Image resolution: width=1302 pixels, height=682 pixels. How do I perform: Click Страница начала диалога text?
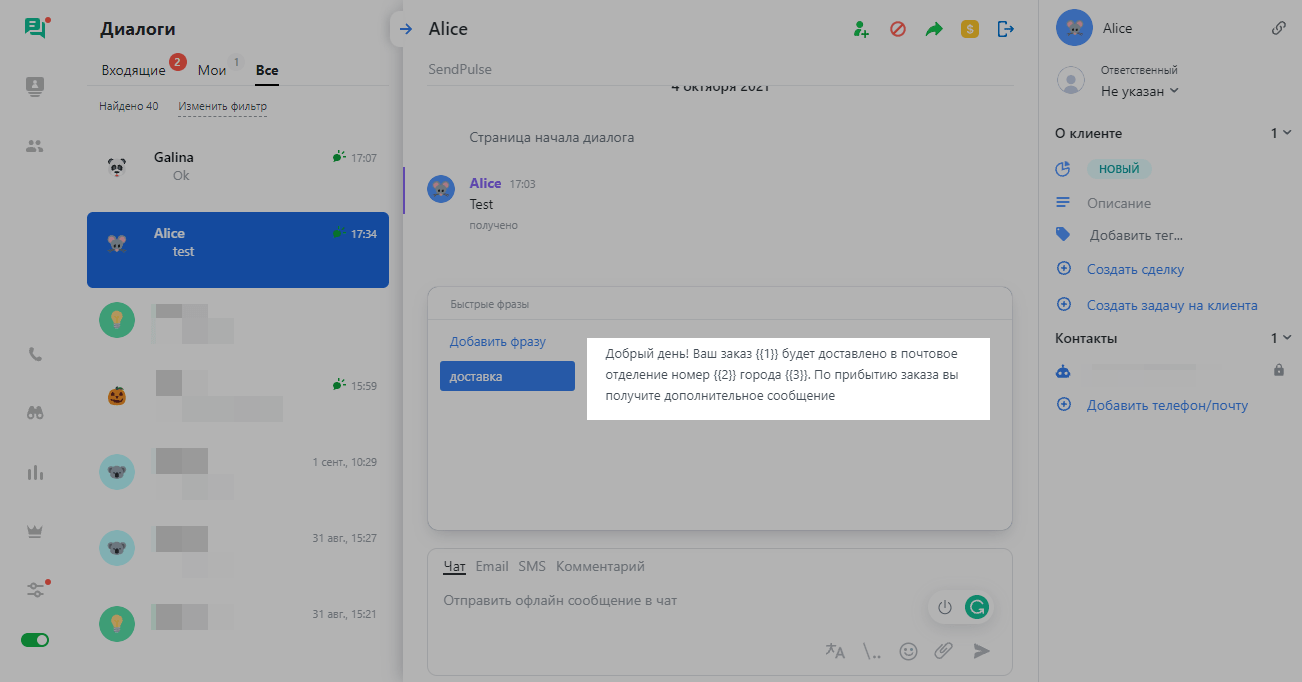click(551, 137)
